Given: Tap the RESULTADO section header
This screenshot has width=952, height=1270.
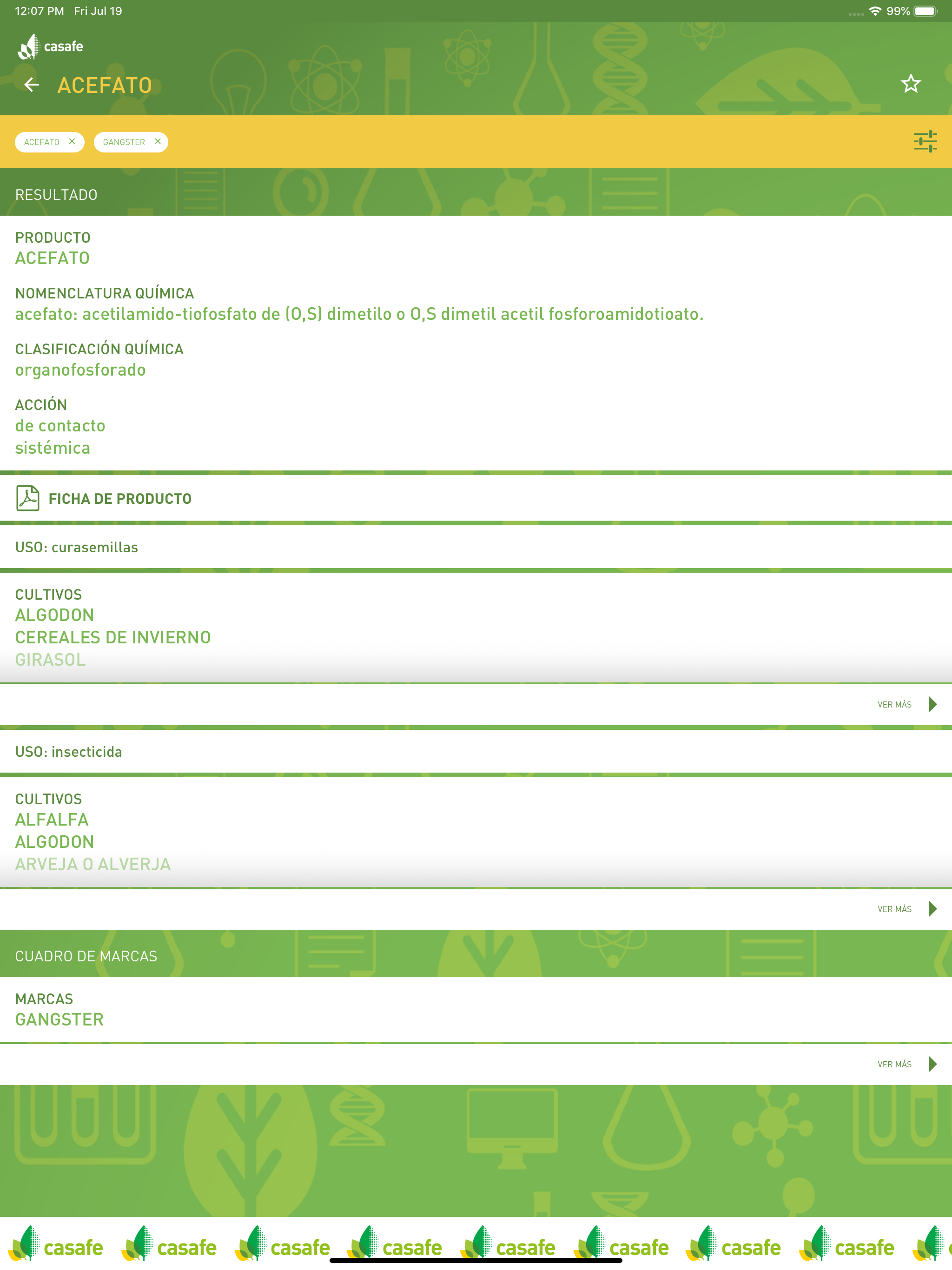Looking at the screenshot, I should pyautogui.click(x=56, y=195).
